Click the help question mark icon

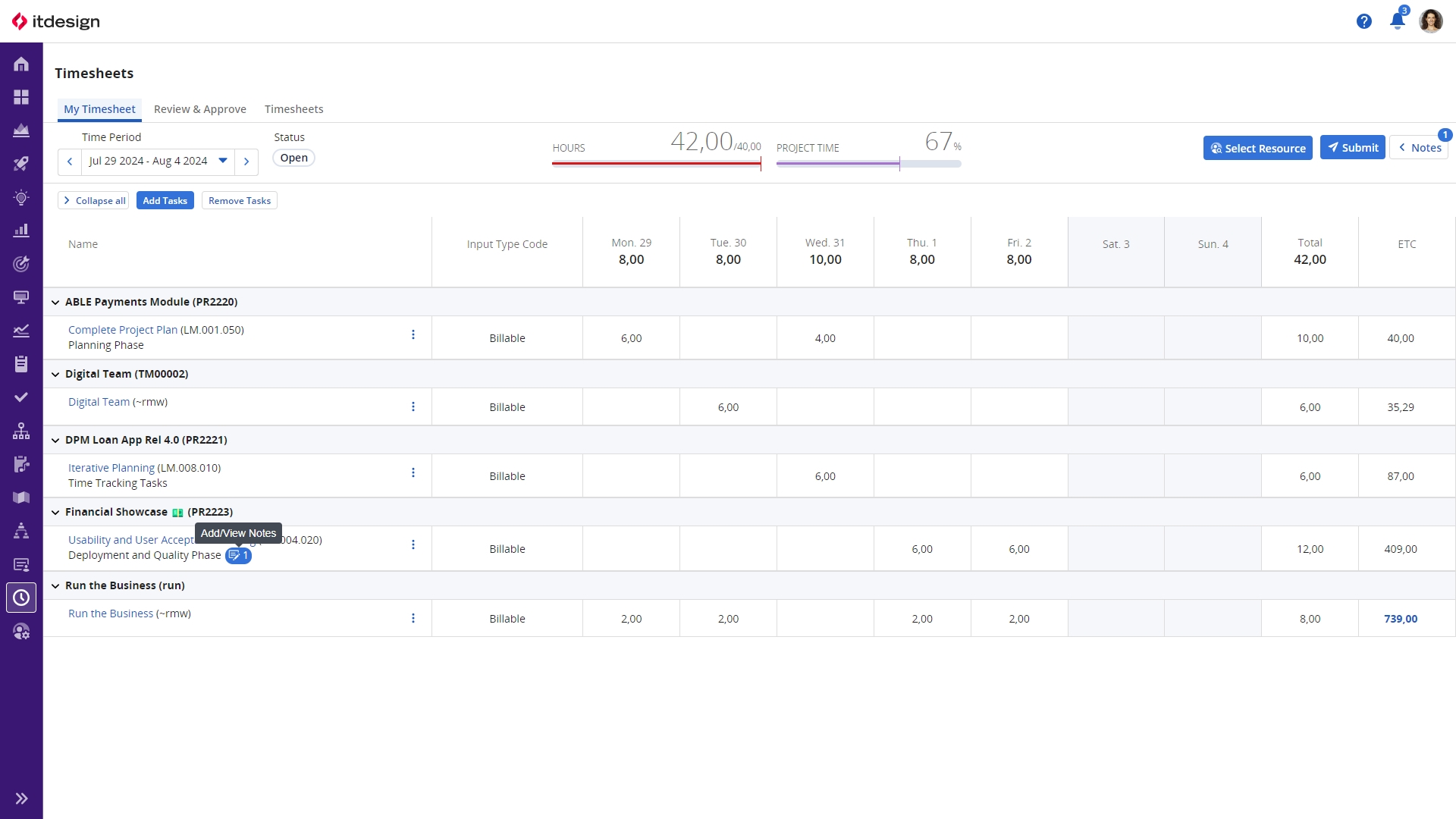coord(1363,21)
